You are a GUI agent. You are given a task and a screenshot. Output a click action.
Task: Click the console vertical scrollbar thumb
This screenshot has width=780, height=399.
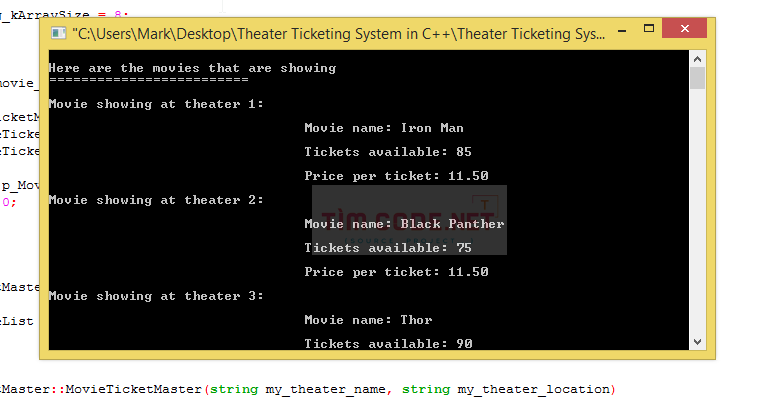(x=697, y=78)
